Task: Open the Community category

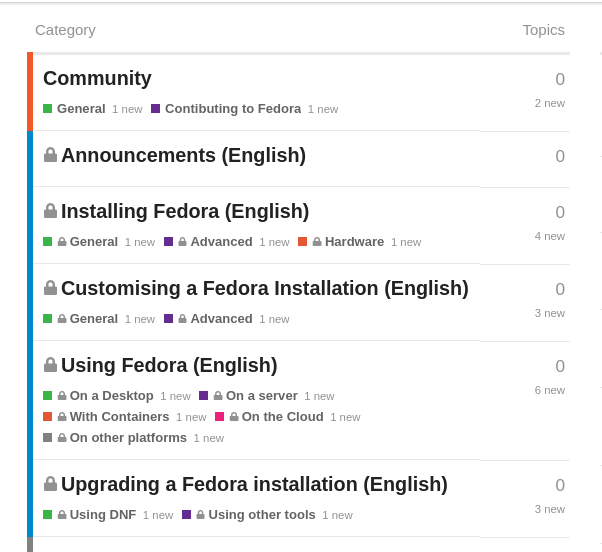Action: (97, 78)
